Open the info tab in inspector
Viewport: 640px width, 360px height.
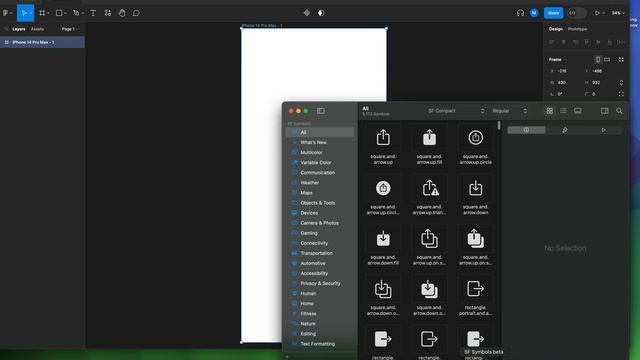tap(526, 130)
